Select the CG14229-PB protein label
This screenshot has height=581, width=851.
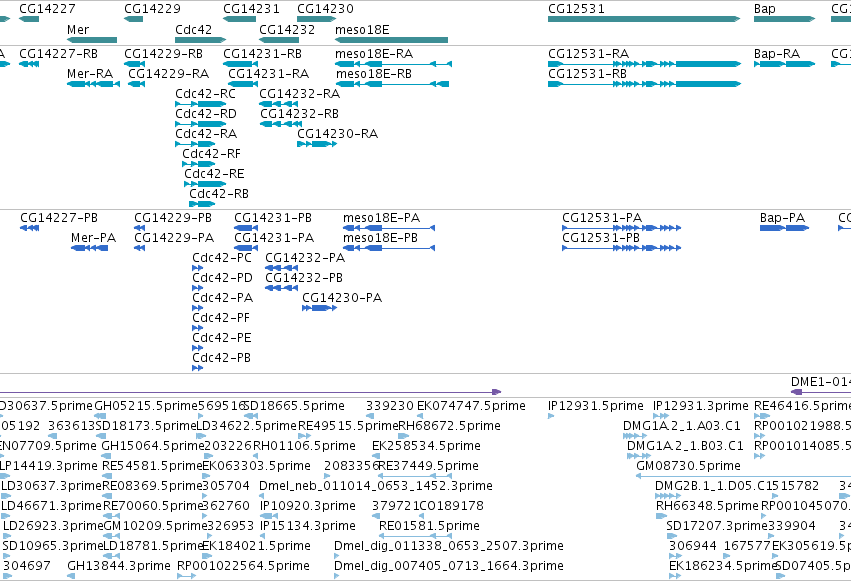click(x=173, y=218)
